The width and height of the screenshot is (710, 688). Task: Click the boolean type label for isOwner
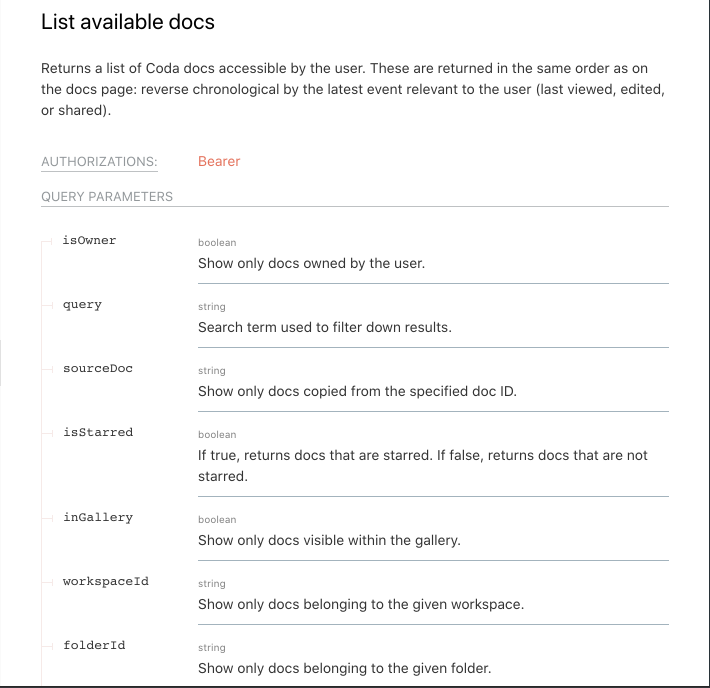tap(217, 243)
